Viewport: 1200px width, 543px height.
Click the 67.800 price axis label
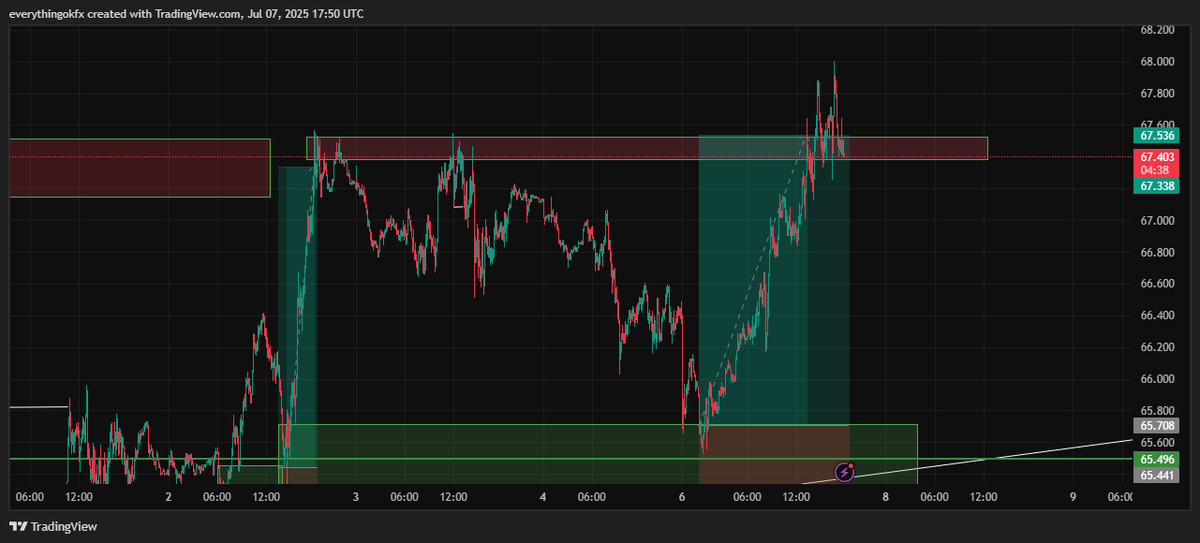click(1157, 94)
